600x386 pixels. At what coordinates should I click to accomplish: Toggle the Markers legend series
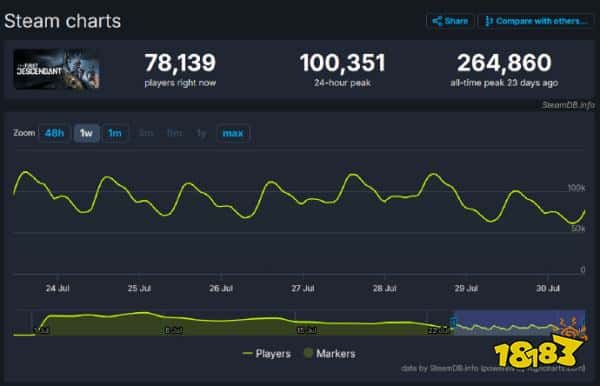pos(330,353)
